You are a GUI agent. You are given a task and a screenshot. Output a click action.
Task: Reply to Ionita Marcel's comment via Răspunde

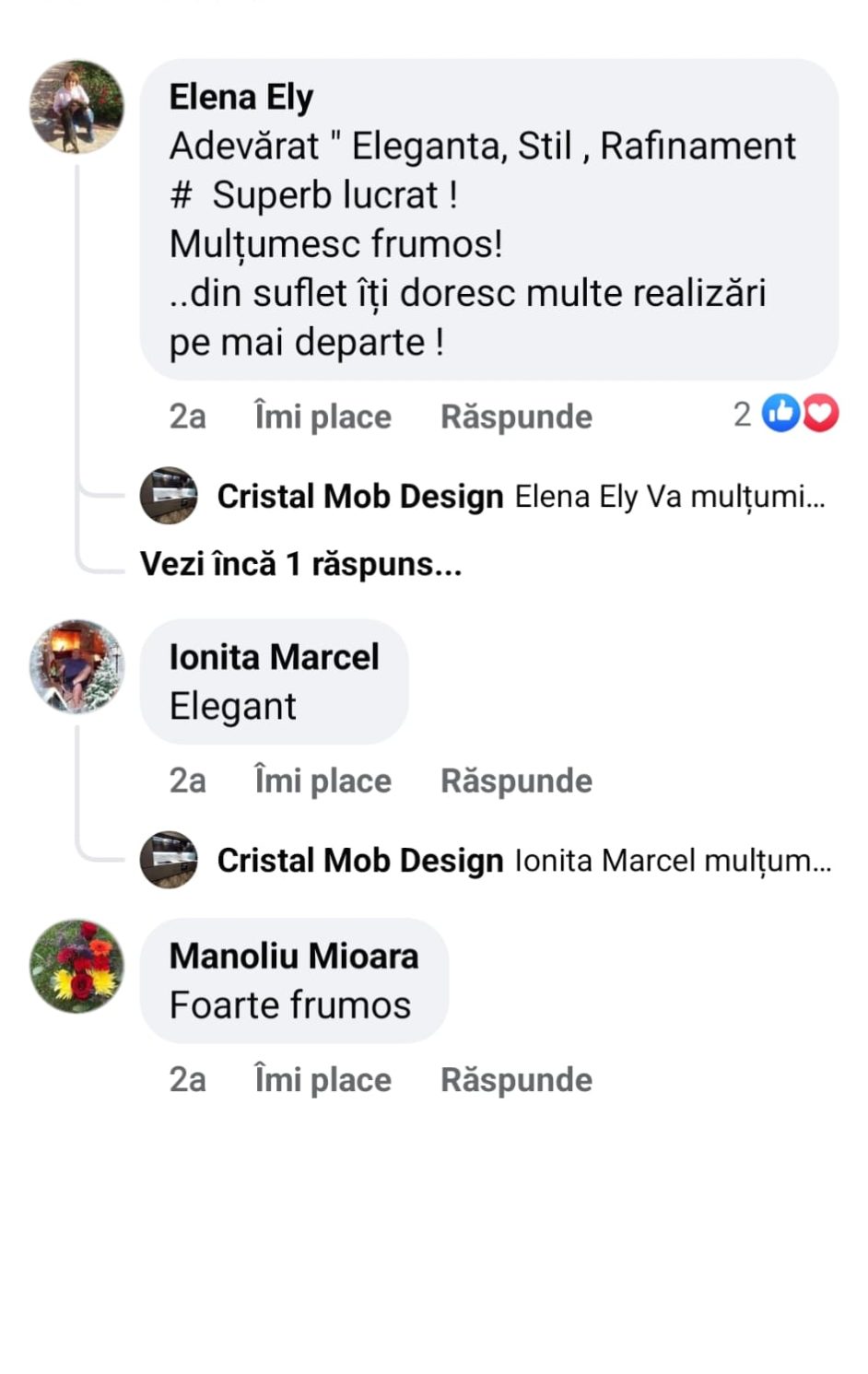516,781
